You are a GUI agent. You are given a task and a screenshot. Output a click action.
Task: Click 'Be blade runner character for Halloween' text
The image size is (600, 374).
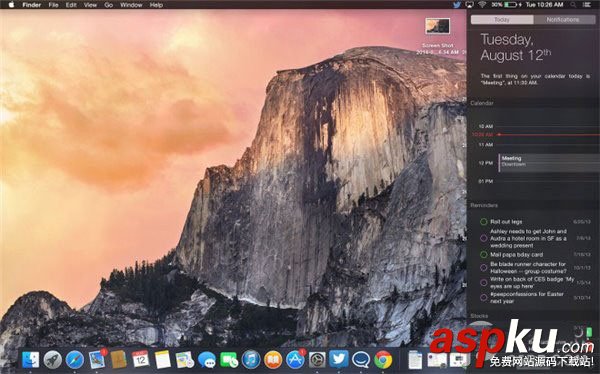pos(528,267)
